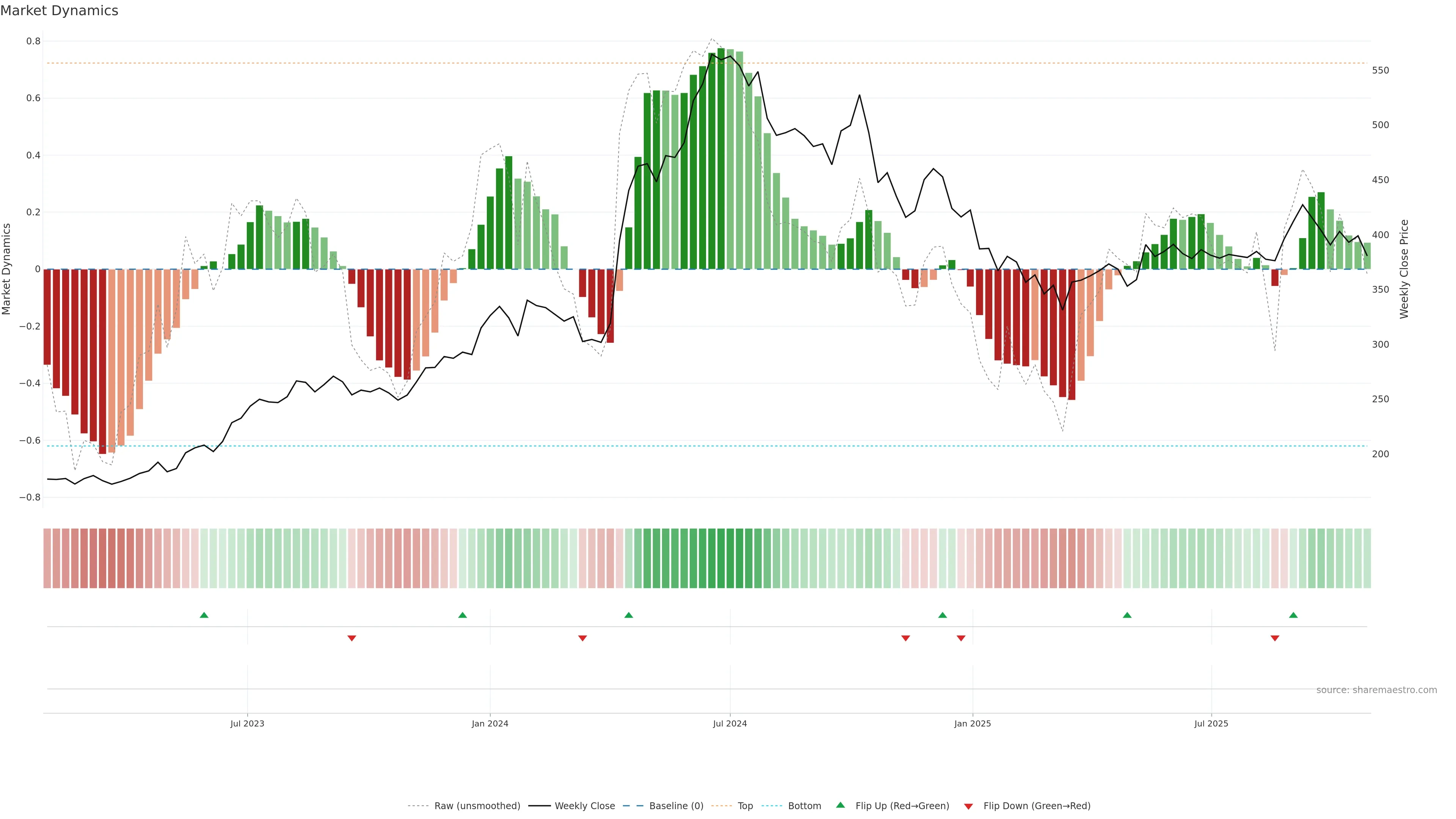Click the orange dotted Top line swatch in the legend
The height and width of the screenshot is (819, 1456).
(721, 806)
